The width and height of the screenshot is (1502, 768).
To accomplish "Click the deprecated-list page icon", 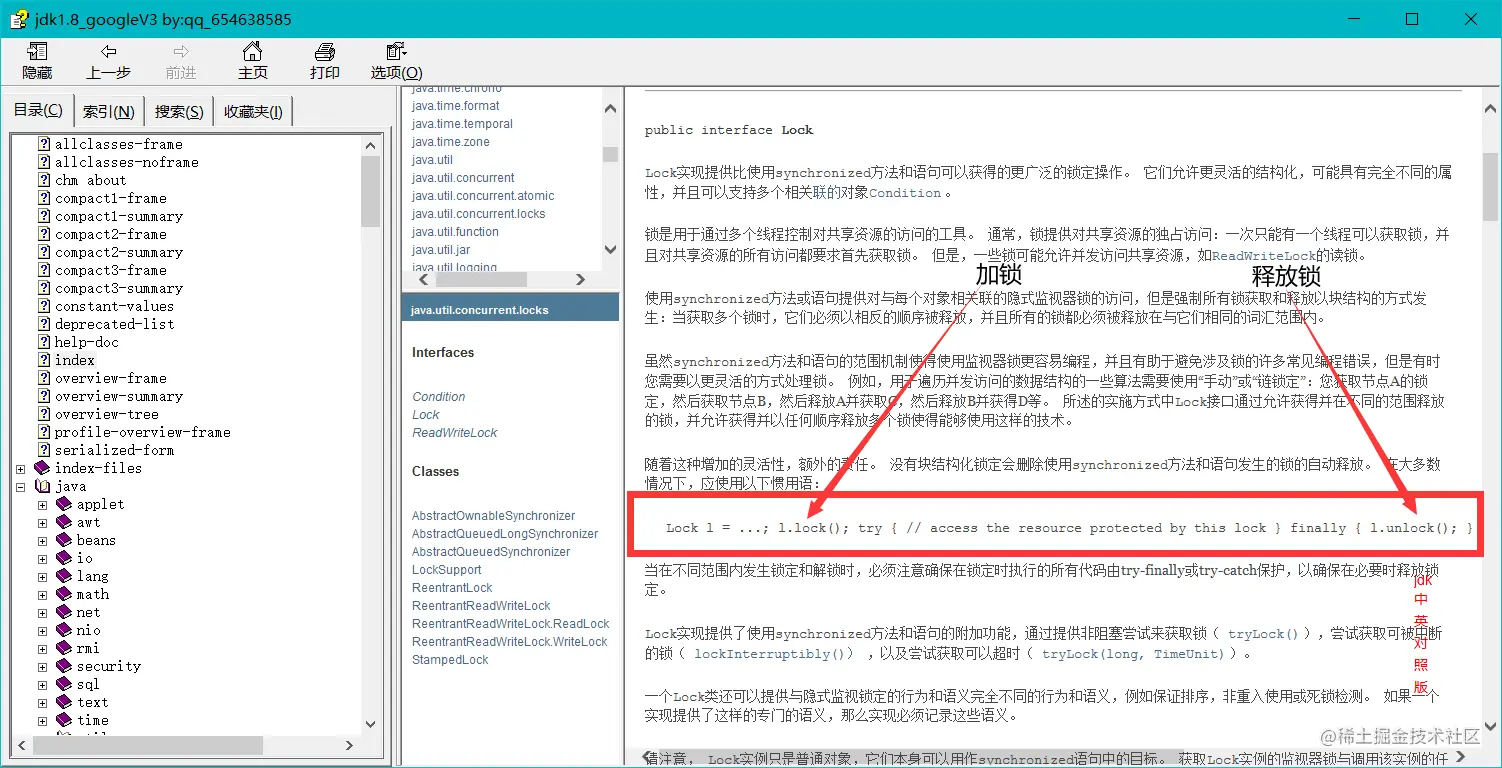I will [x=44, y=324].
